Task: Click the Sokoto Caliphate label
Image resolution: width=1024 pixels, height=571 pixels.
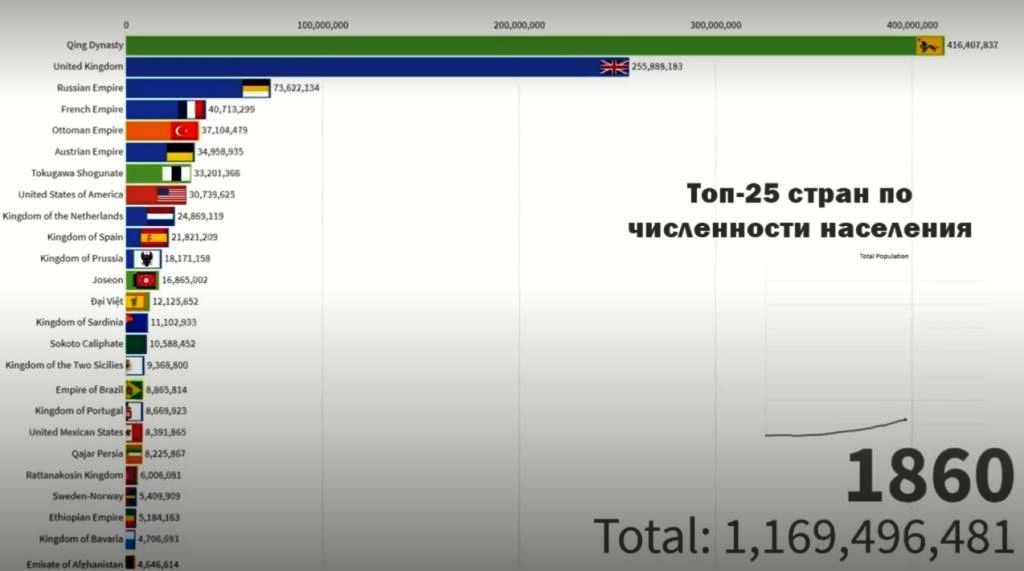Action: pyautogui.click(x=86, y=344)
